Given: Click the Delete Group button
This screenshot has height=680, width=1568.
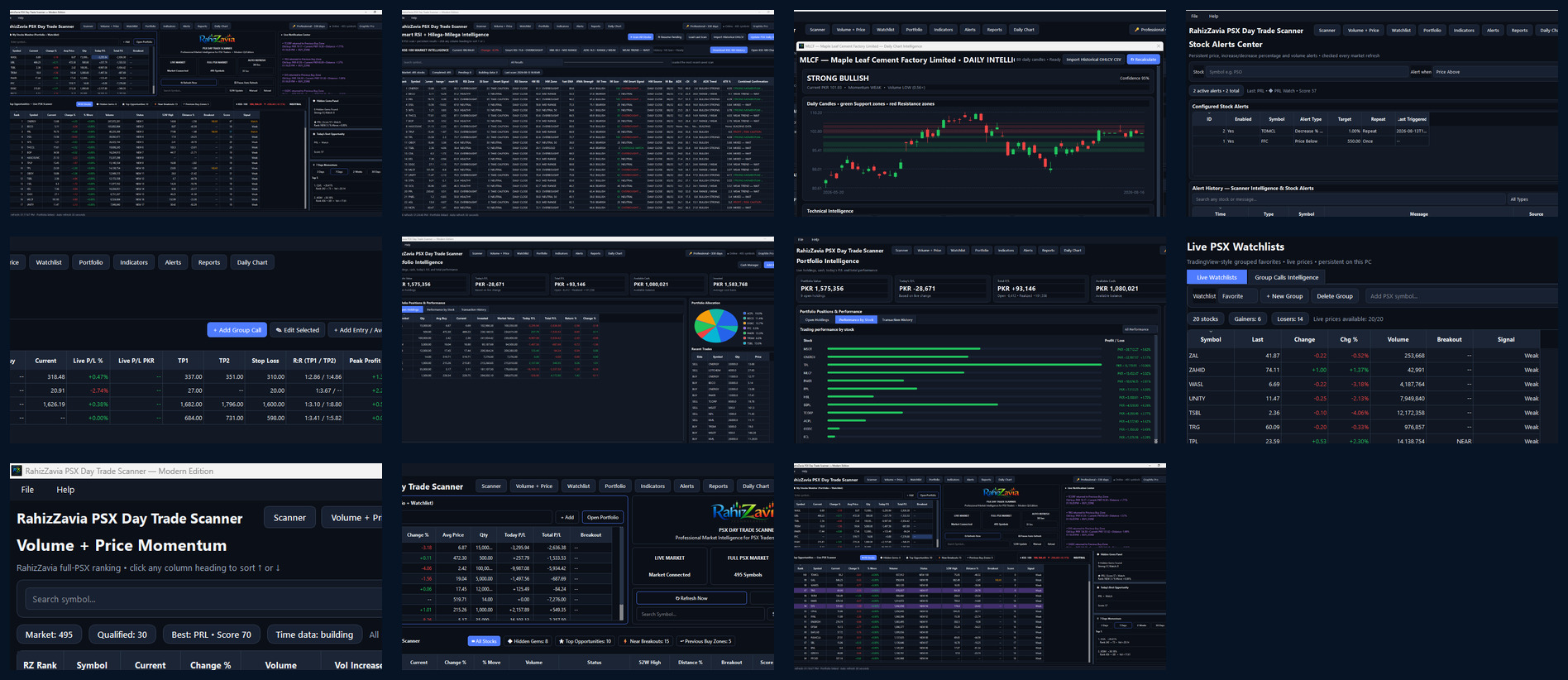Looking at the screenshot, I should (x=1335, y=296).
